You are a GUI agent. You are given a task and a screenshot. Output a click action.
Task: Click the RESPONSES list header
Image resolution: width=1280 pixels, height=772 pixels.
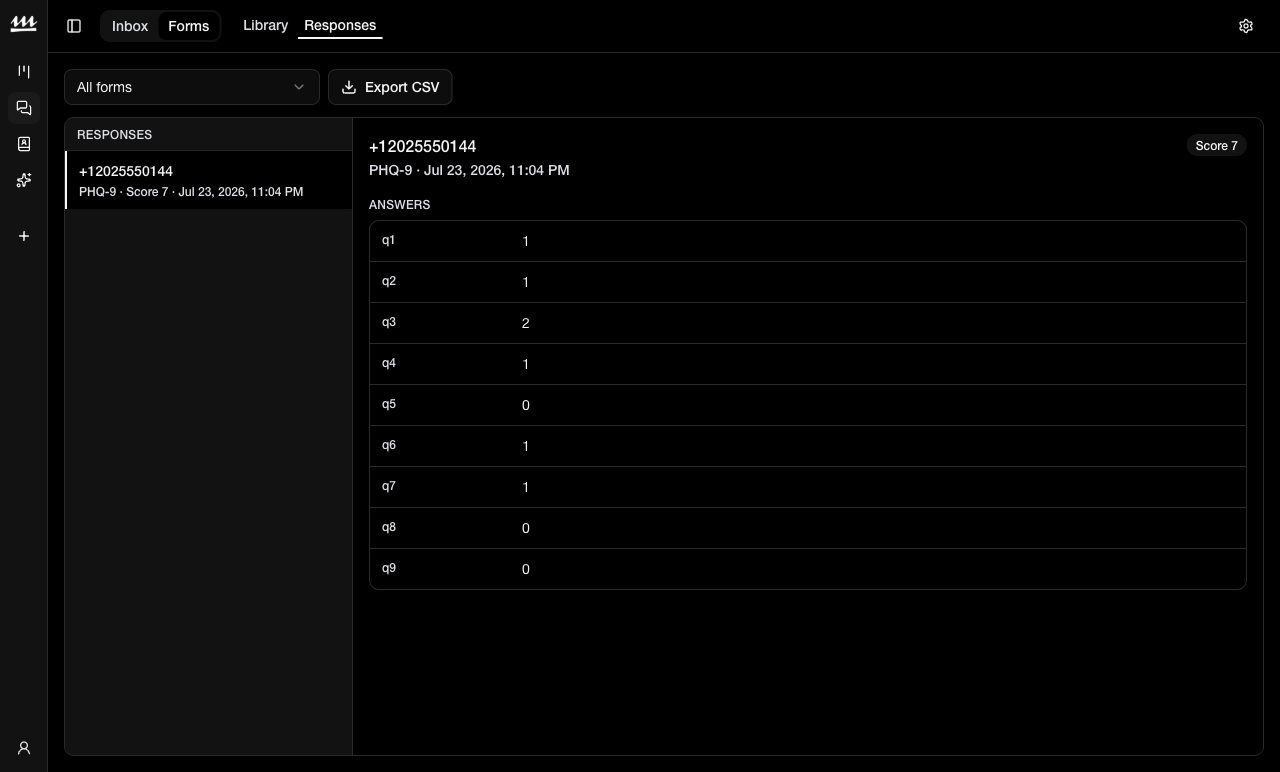[114, 135]
